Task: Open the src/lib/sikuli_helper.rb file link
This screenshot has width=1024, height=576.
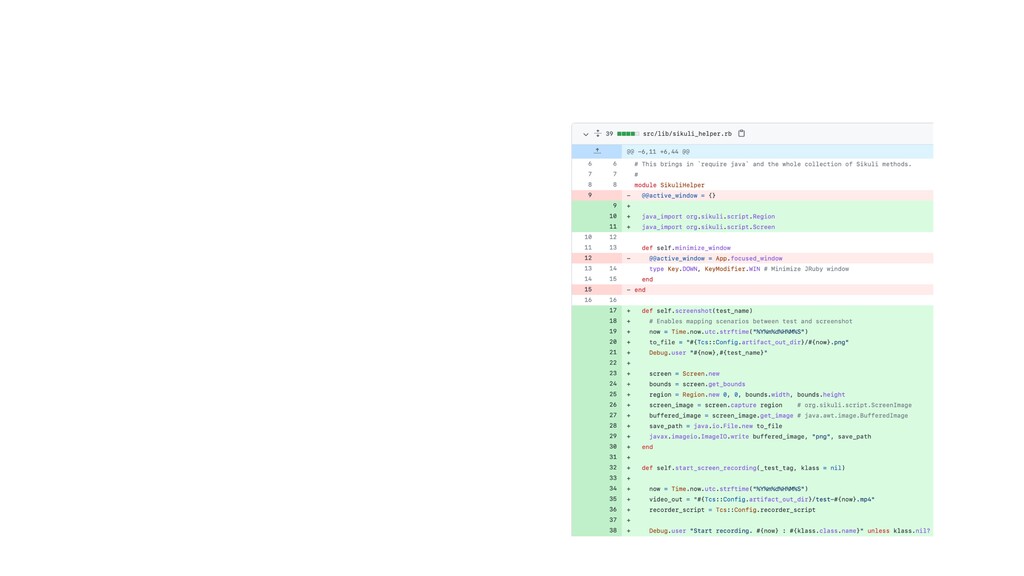Action: click(x=687, y=134)
